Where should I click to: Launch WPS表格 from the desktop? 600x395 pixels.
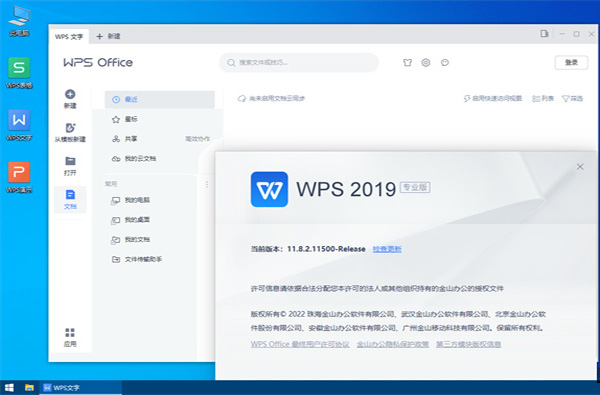coord(19,73)
